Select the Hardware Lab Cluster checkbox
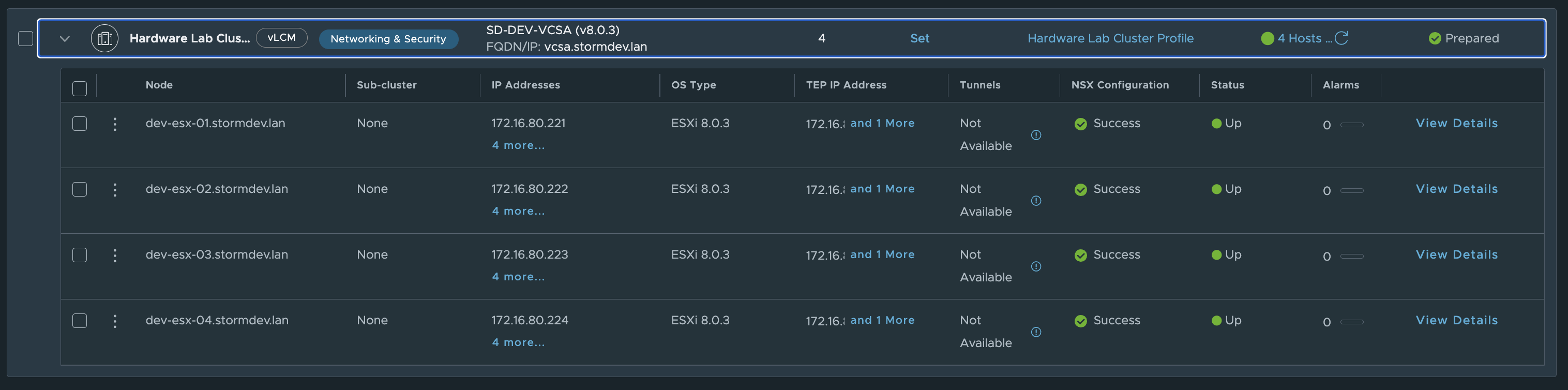Viewport: 1568px width, 390px height. click(x=25, y=38)
